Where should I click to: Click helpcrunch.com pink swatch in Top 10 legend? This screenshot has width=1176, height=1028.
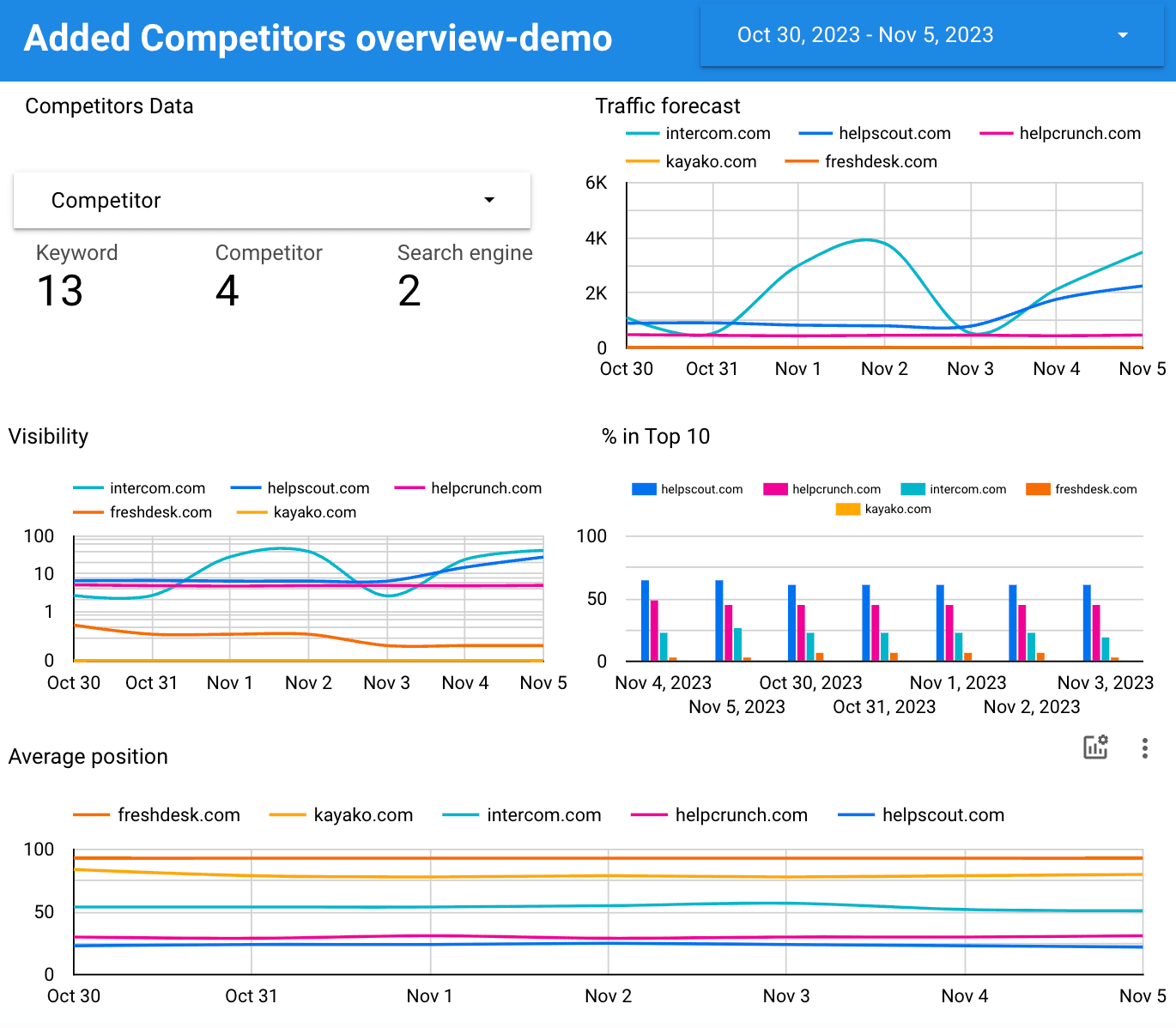[x=775, y=489]
